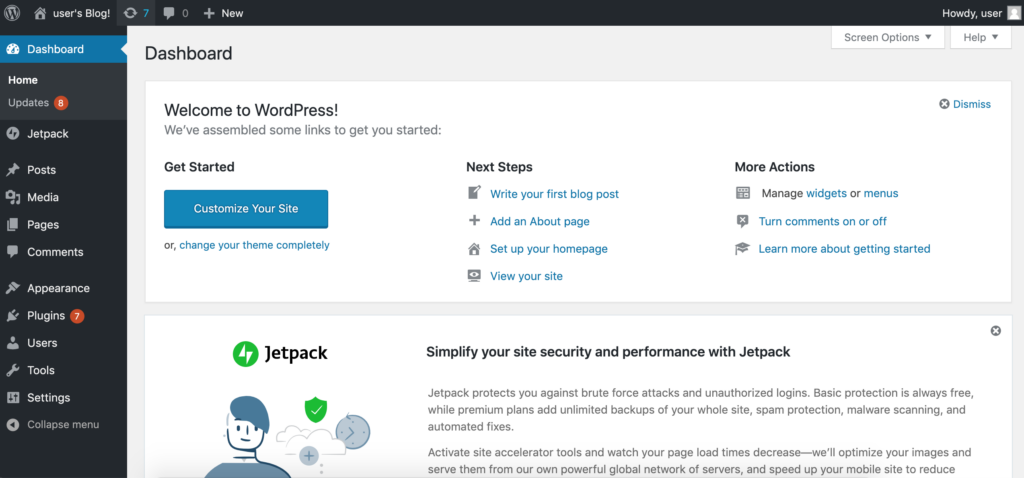The image size is (1024, 478).
Task: Open the New content menu
Action: (223, 13)
